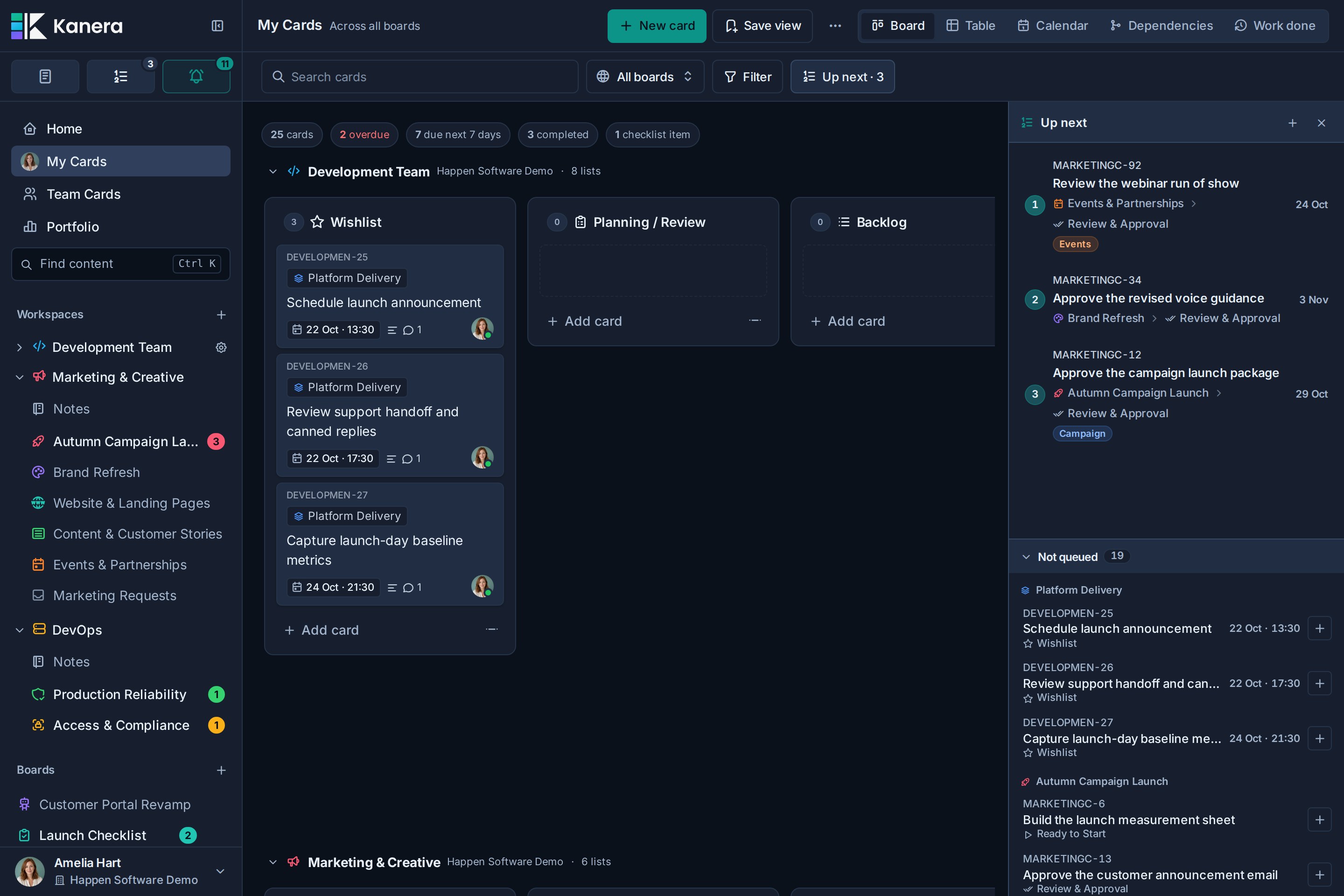Collapse Marketing & Creative in sidebar
This screenshot has width=1344, height=896.
pos(20,377)
